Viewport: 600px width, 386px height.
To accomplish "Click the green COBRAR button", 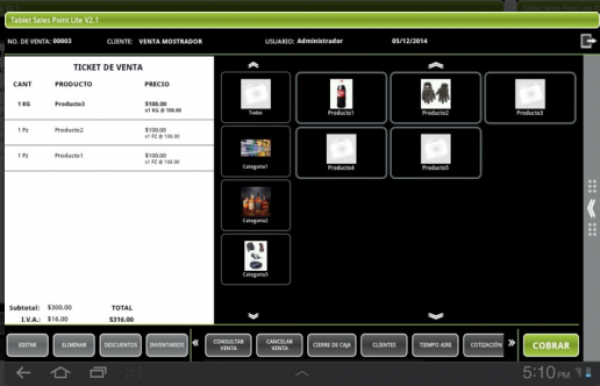I will click(551, 345).
